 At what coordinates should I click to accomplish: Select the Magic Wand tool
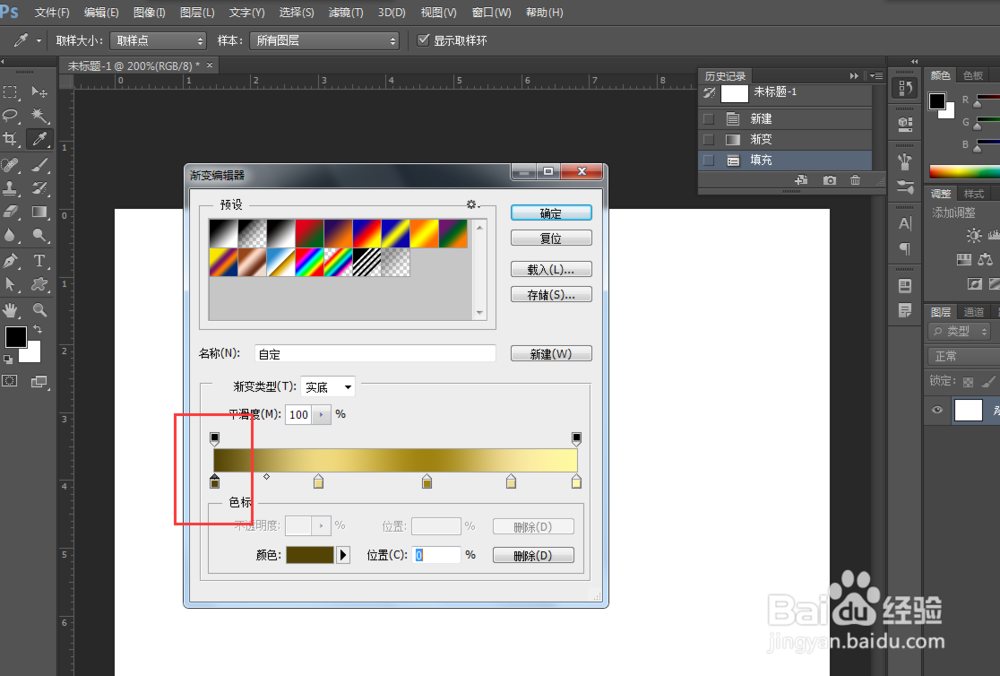click(x=40, y=115)
